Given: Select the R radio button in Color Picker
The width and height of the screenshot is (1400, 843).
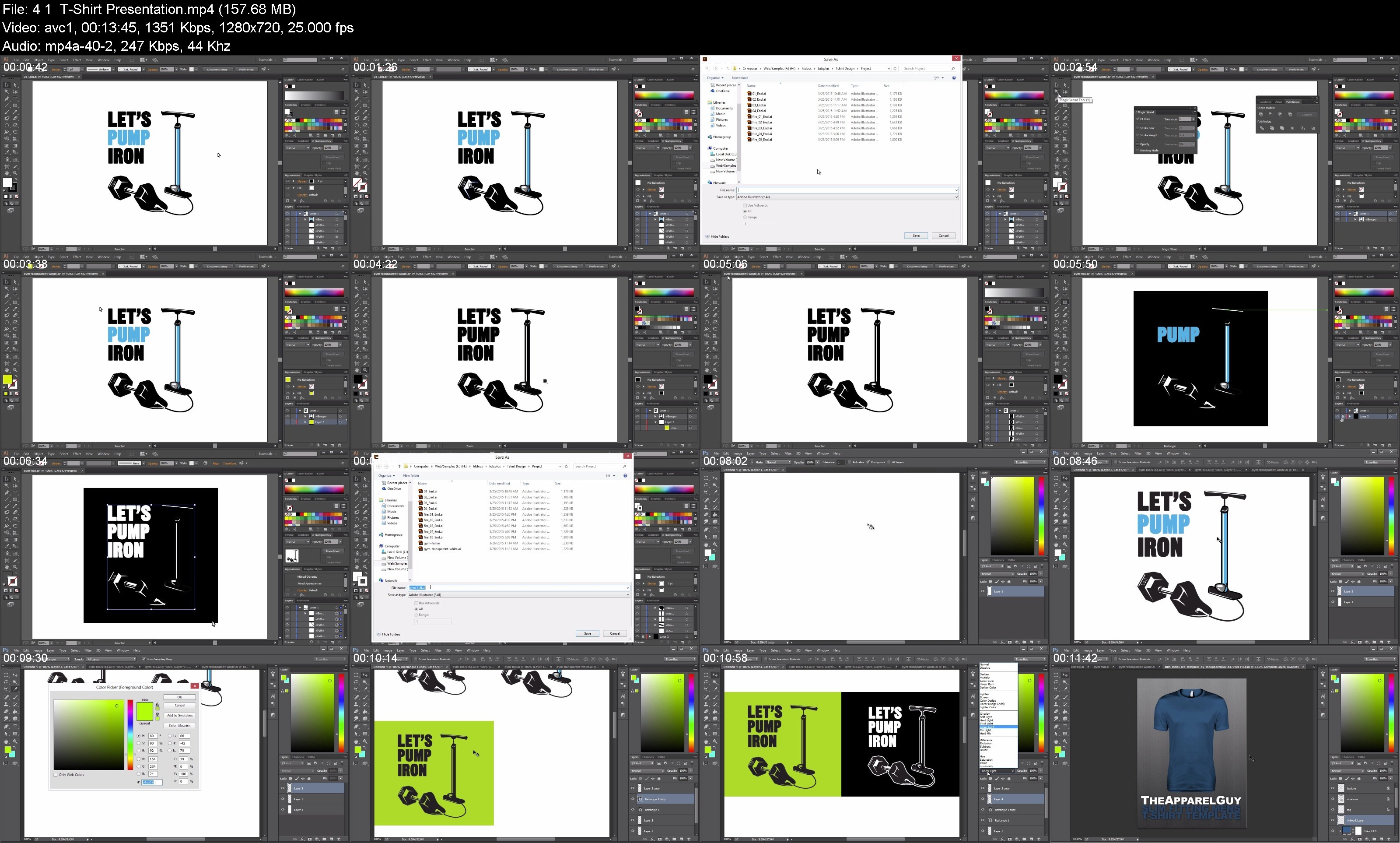Looking at the screenshot, I should [139, 759].
